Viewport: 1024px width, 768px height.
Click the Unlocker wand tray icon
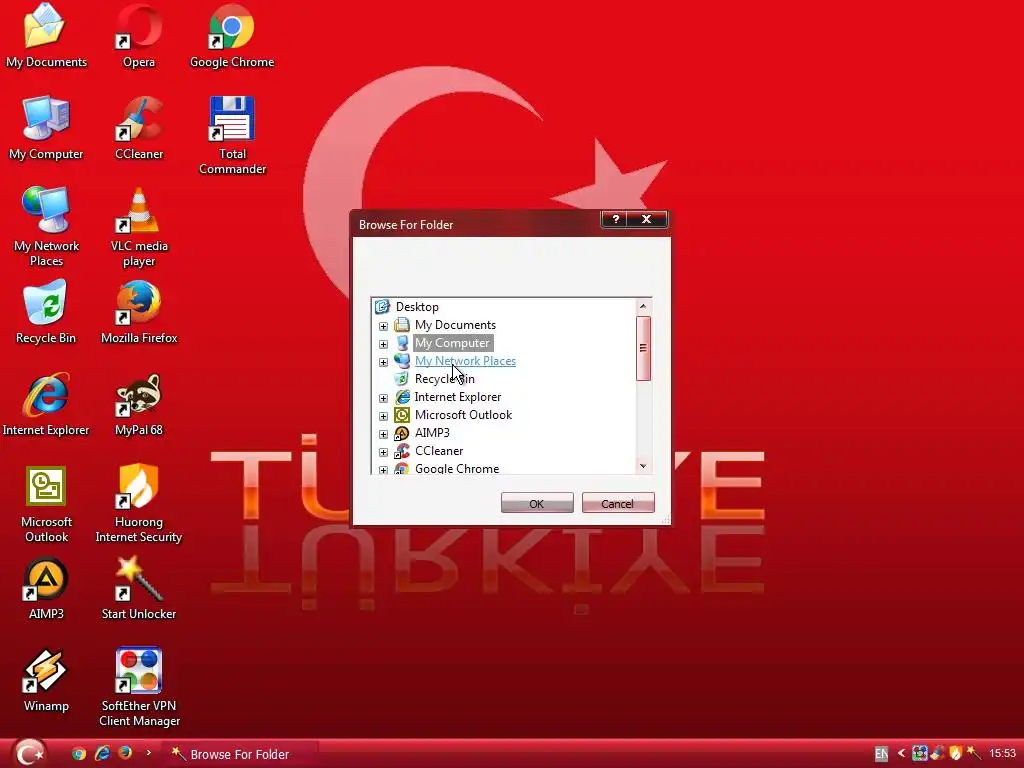pyautogui.click(x=973, y=753)
